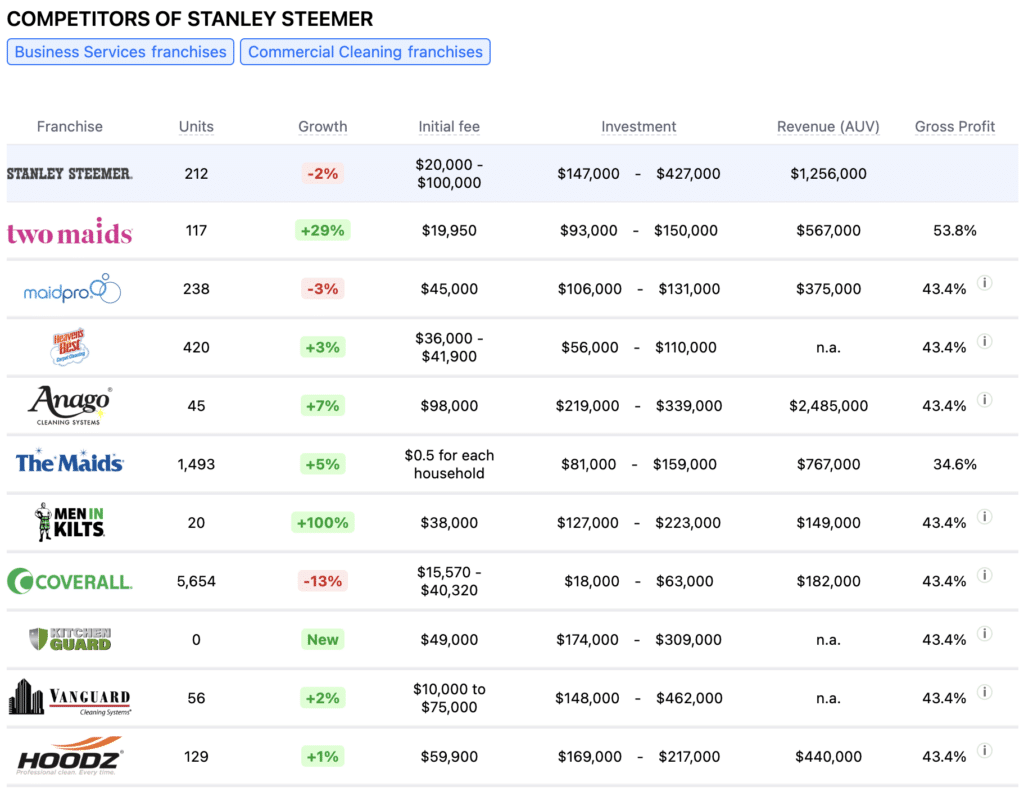
Task: Open The Maids franchise logo
Action: (x=70, y=462)
